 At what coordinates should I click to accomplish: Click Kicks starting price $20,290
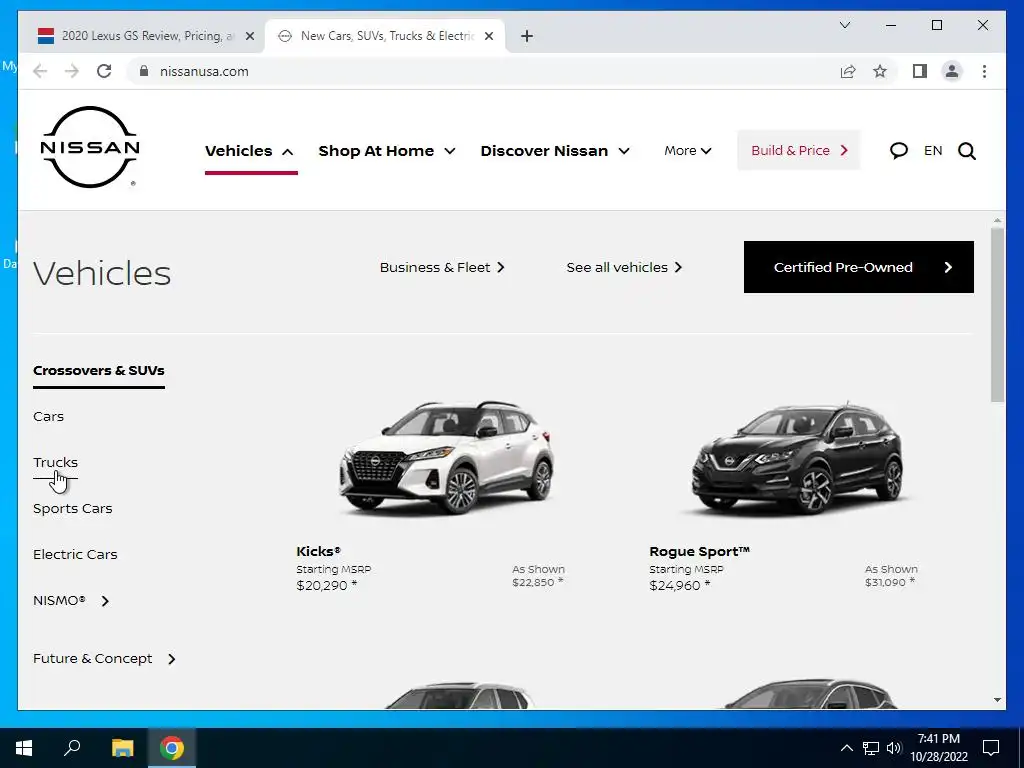[327, 585]
